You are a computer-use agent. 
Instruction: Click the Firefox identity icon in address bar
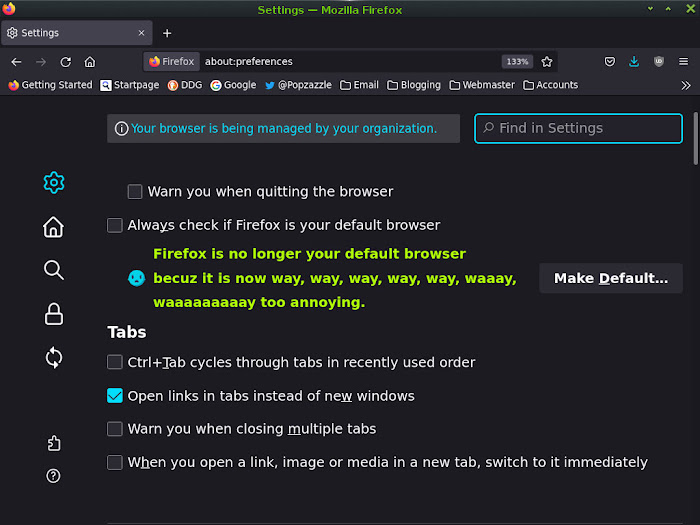tap(171, 62)
